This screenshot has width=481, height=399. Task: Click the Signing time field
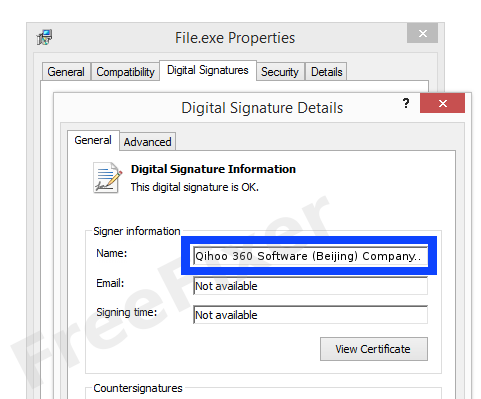310,315
